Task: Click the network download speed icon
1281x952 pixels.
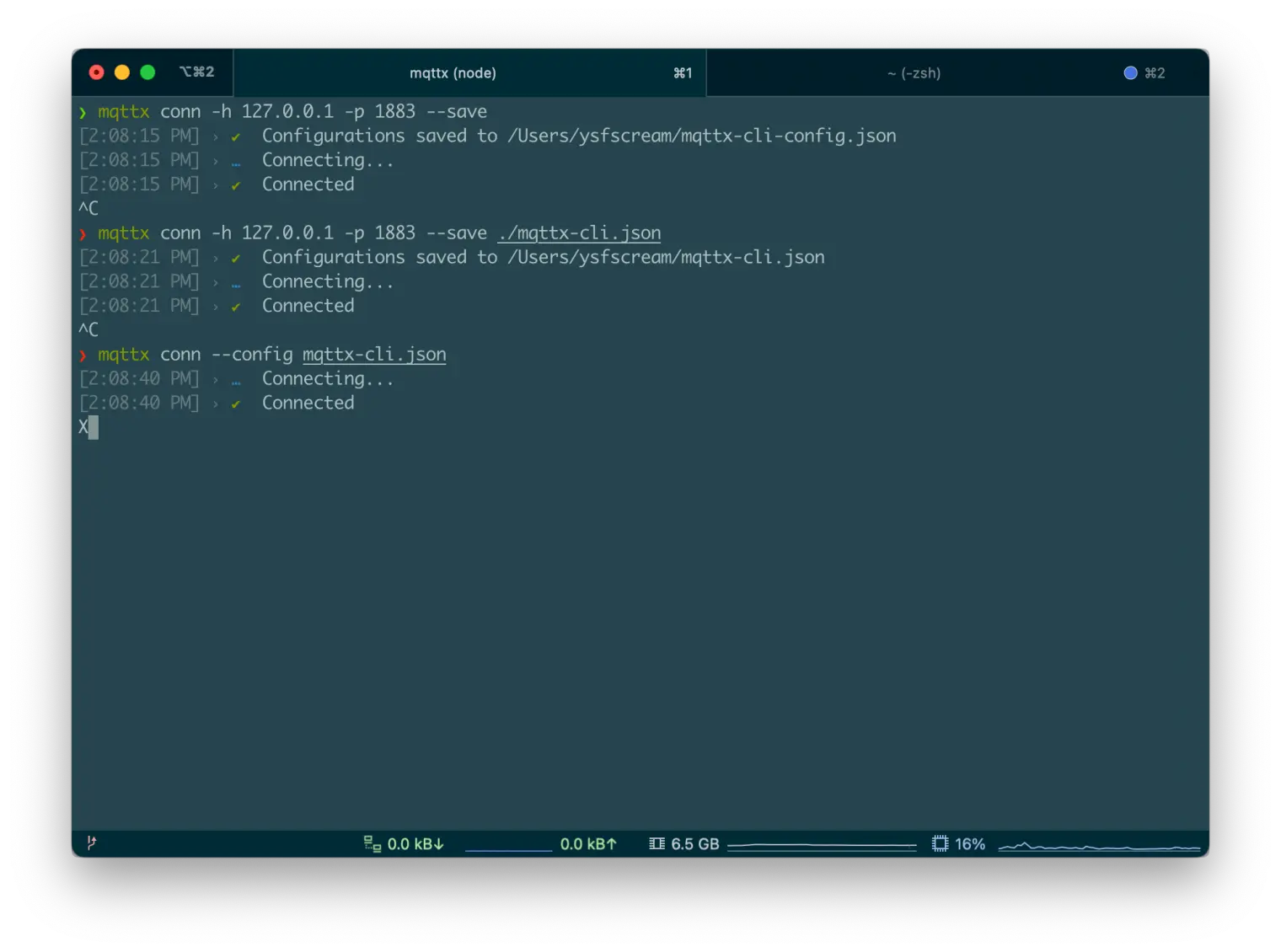Action: click(372, 843)
